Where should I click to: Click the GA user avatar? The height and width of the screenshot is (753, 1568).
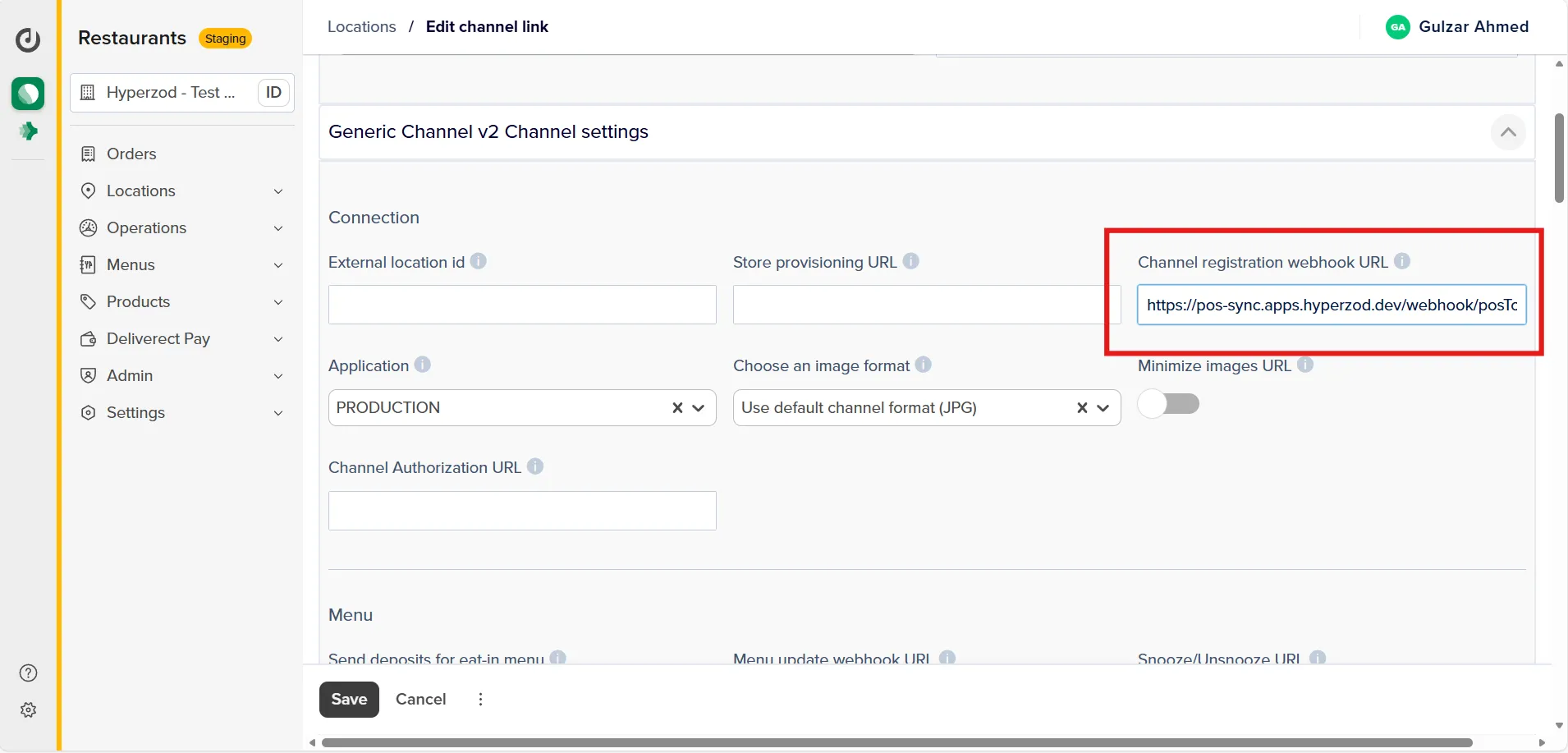pos(1398,27)
